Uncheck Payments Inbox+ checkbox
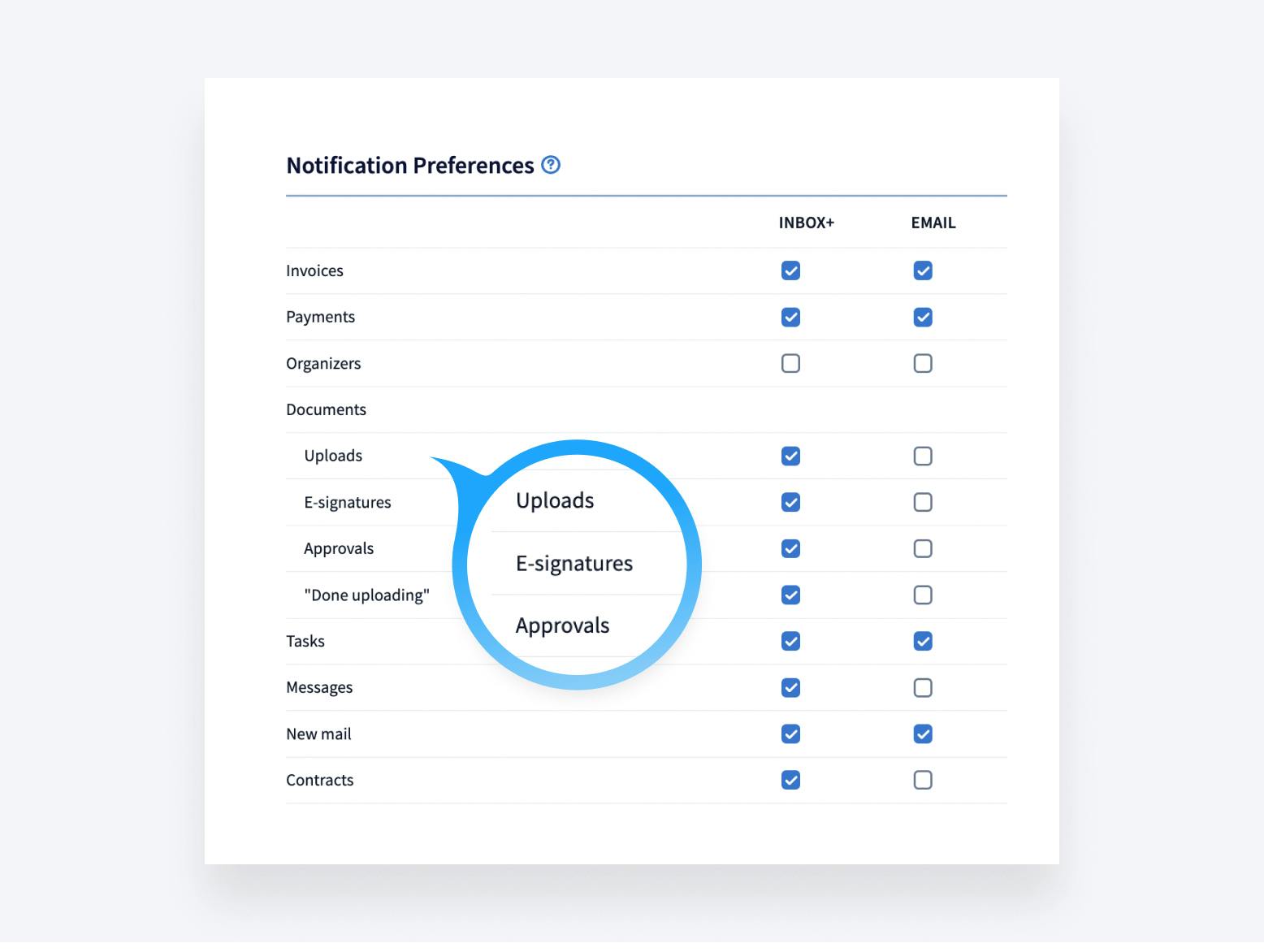The height and width of the screenshot is (952, 1264). tap(790, 317)
